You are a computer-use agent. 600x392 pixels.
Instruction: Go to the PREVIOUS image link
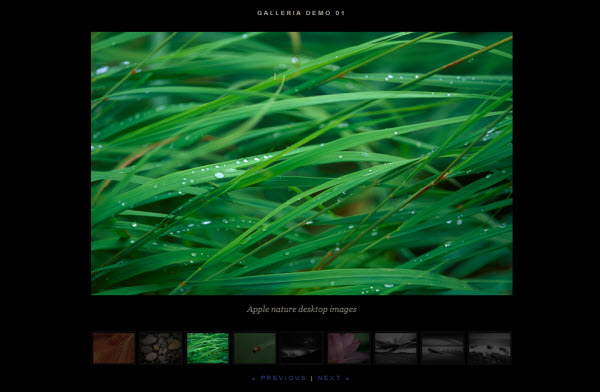pos(283,378)
